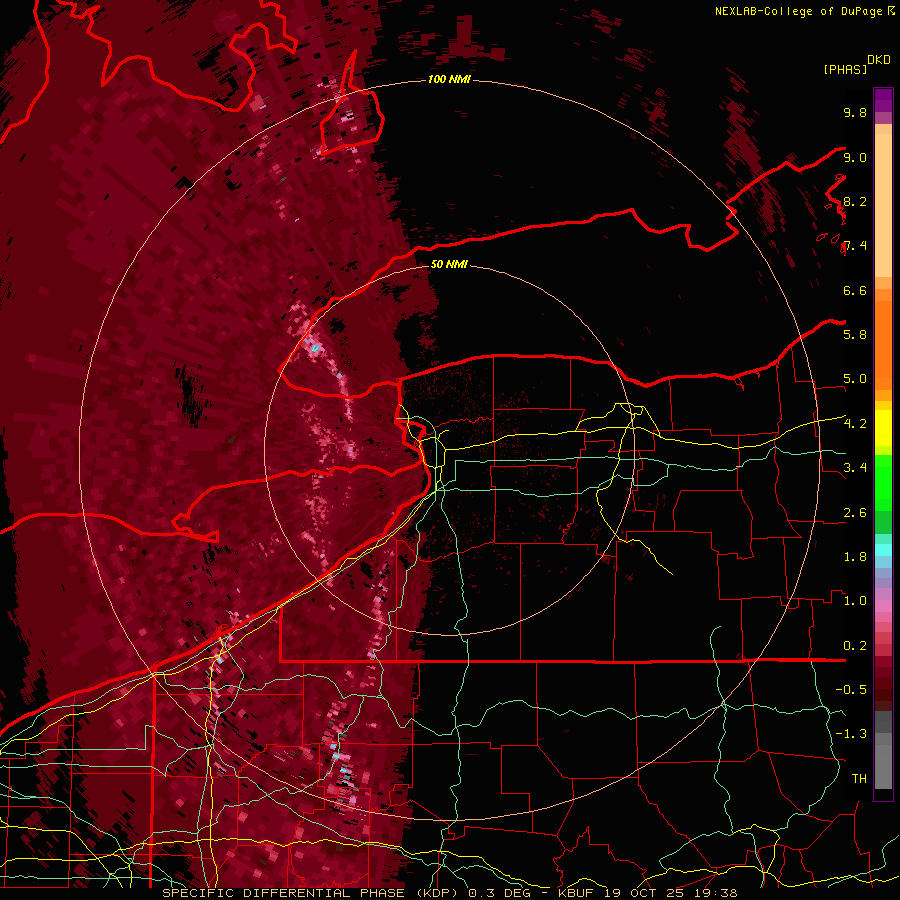Select the 5.0 legend value
The width and height of the screenshot is (900, 900).
[x=855, y=379]
